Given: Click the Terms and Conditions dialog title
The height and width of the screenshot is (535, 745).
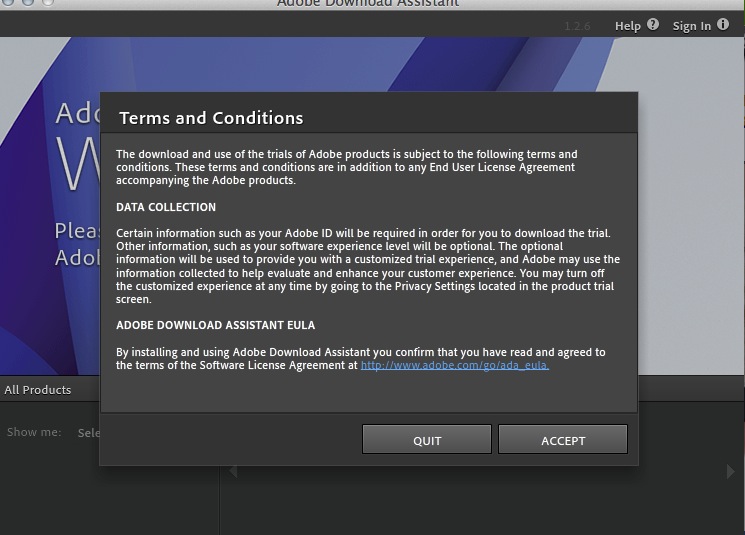Looking at the screenshot, I should 211,118.
